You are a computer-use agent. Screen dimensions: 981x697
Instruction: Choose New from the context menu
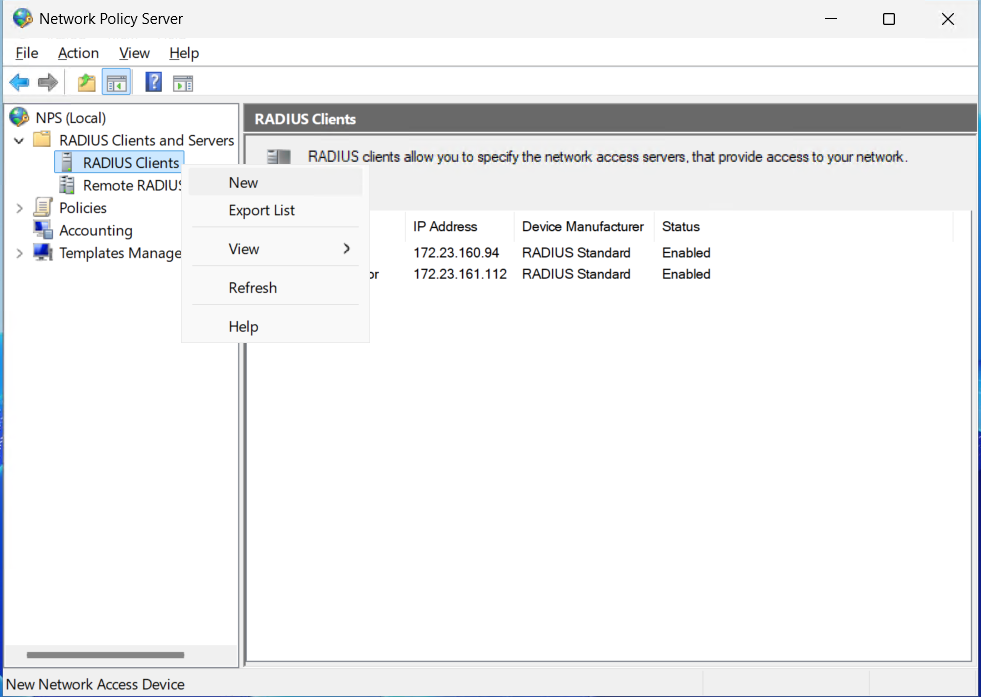[275, 183]
